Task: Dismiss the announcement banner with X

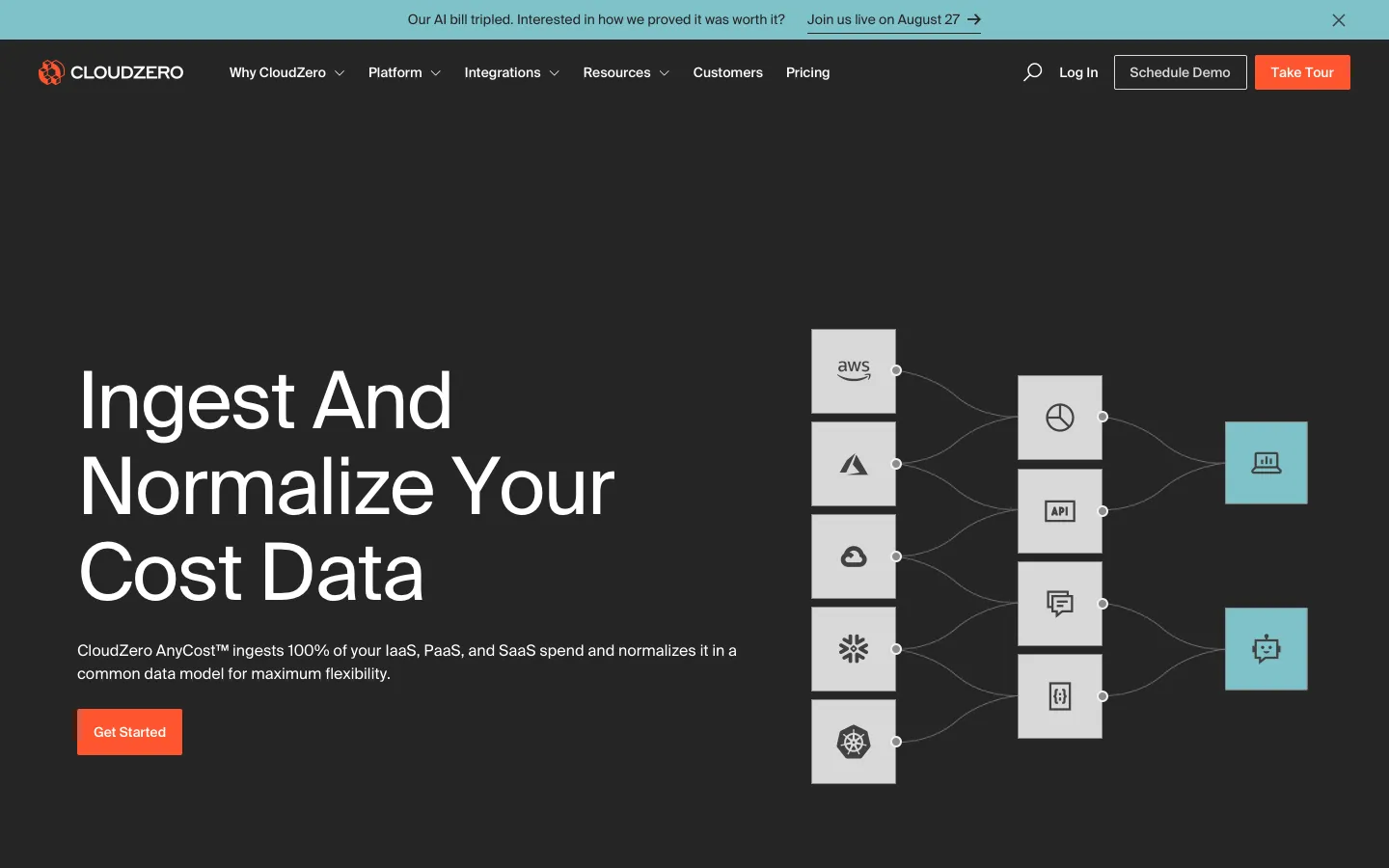Action: (1339, 19)
